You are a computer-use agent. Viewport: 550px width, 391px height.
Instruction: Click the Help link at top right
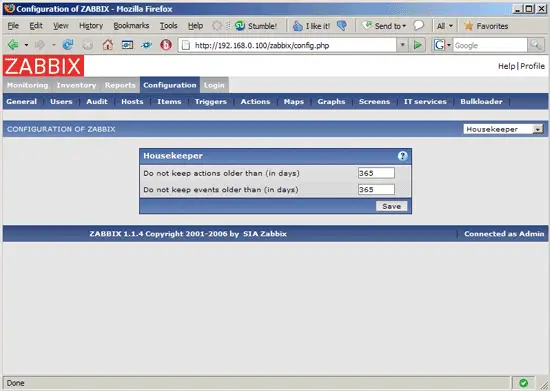[x=507, y=66]
